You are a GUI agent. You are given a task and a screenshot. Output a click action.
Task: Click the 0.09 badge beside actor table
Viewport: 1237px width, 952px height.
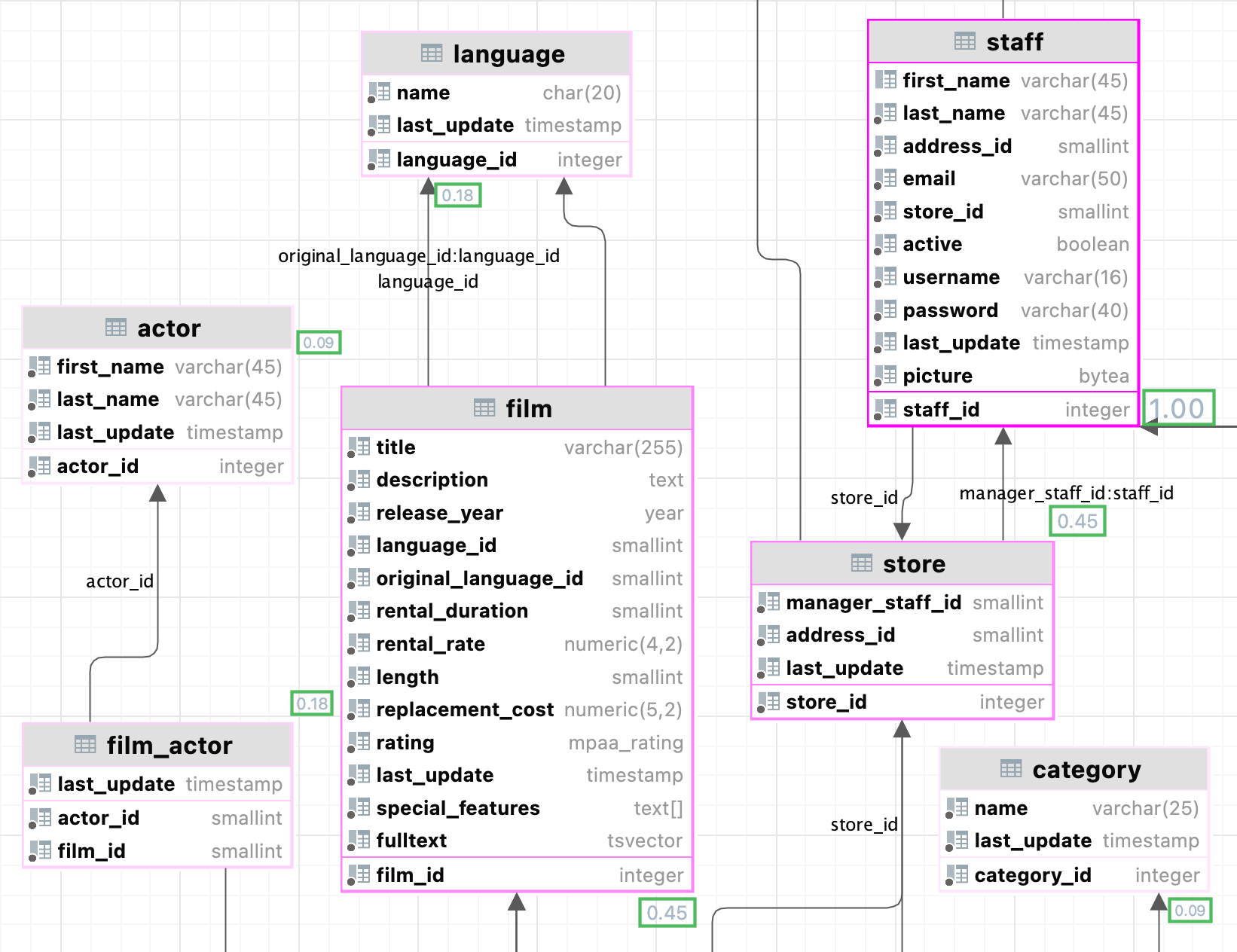[318, 342]
